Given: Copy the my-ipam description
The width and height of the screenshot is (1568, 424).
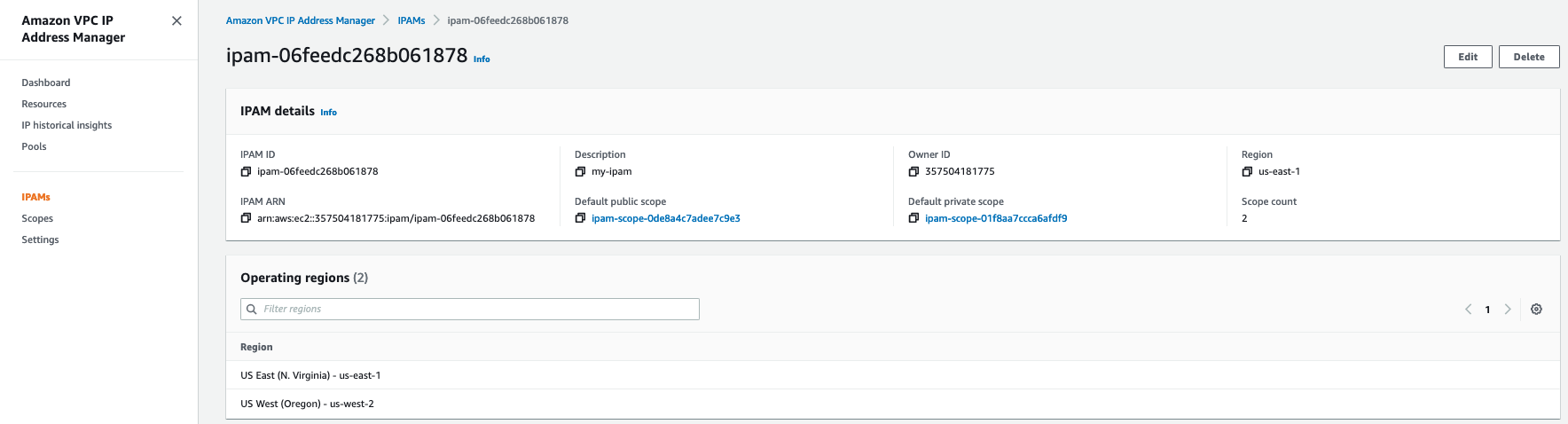Looking at the screenshot, I should (x=580, y=172).
